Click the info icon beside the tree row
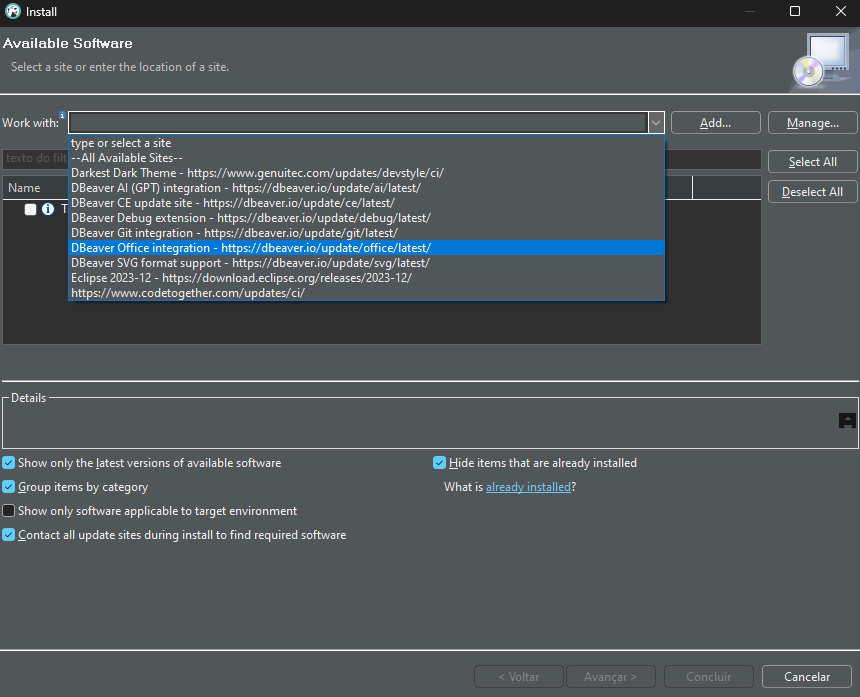This screenshot has width=860, height=697. tap(48, 209)
